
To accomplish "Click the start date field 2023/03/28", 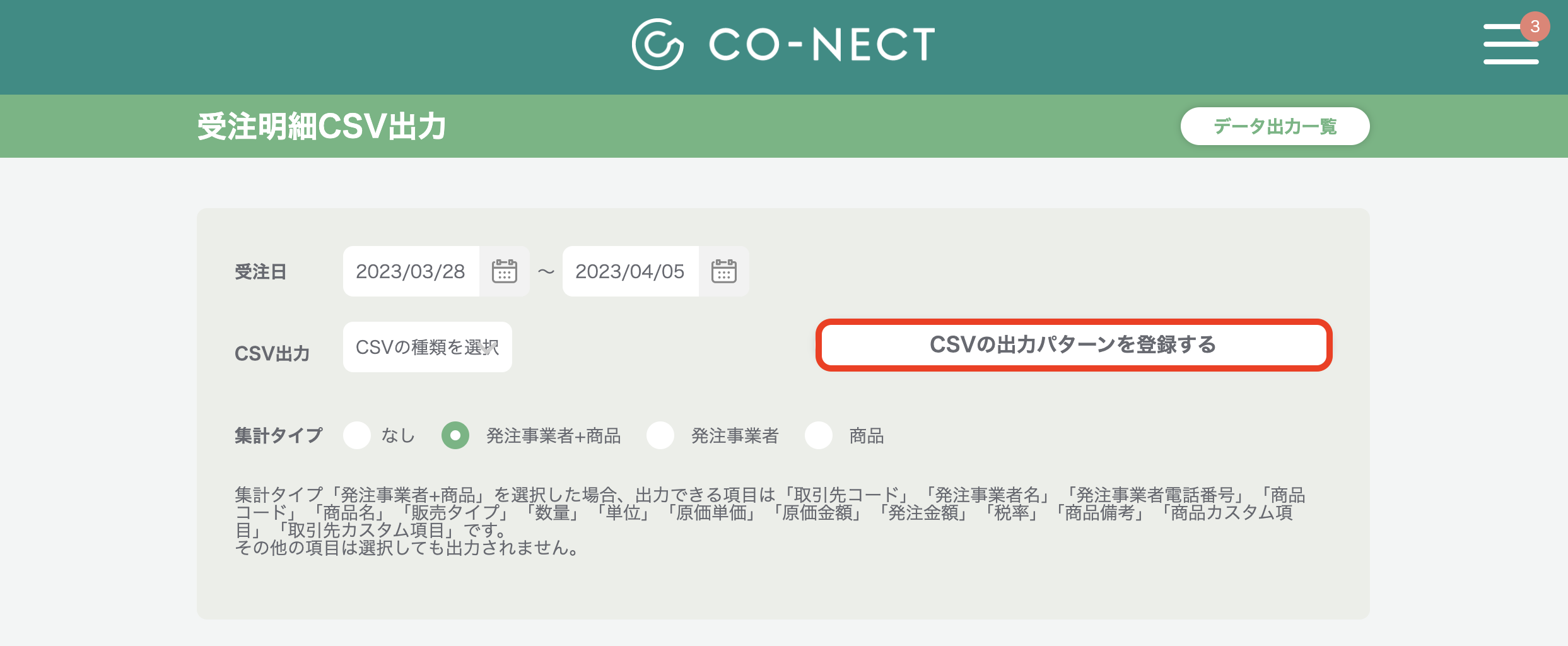I will pyautogui.click(x=411, y=271).
